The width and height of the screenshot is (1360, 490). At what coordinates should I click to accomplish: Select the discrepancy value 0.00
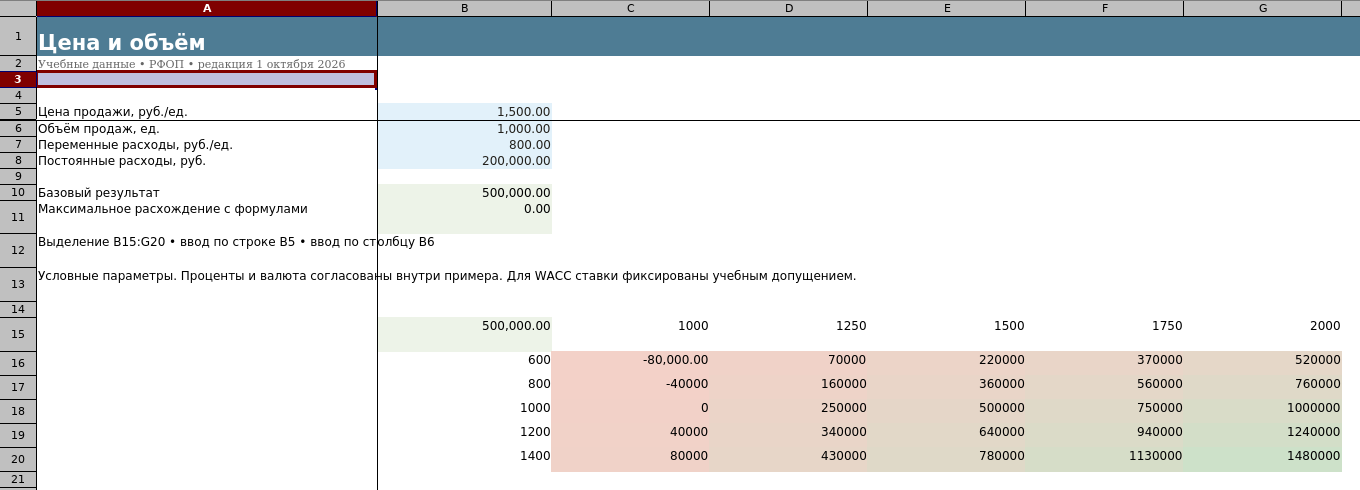pos(464,217)
